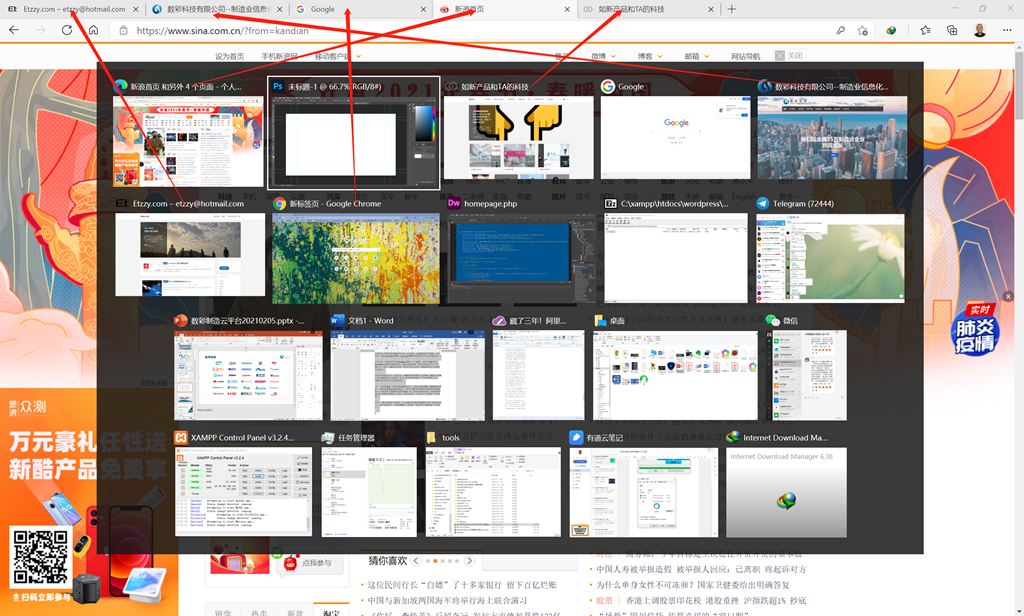Switch to the Etzzy.com browser tab

click(71, 9)
